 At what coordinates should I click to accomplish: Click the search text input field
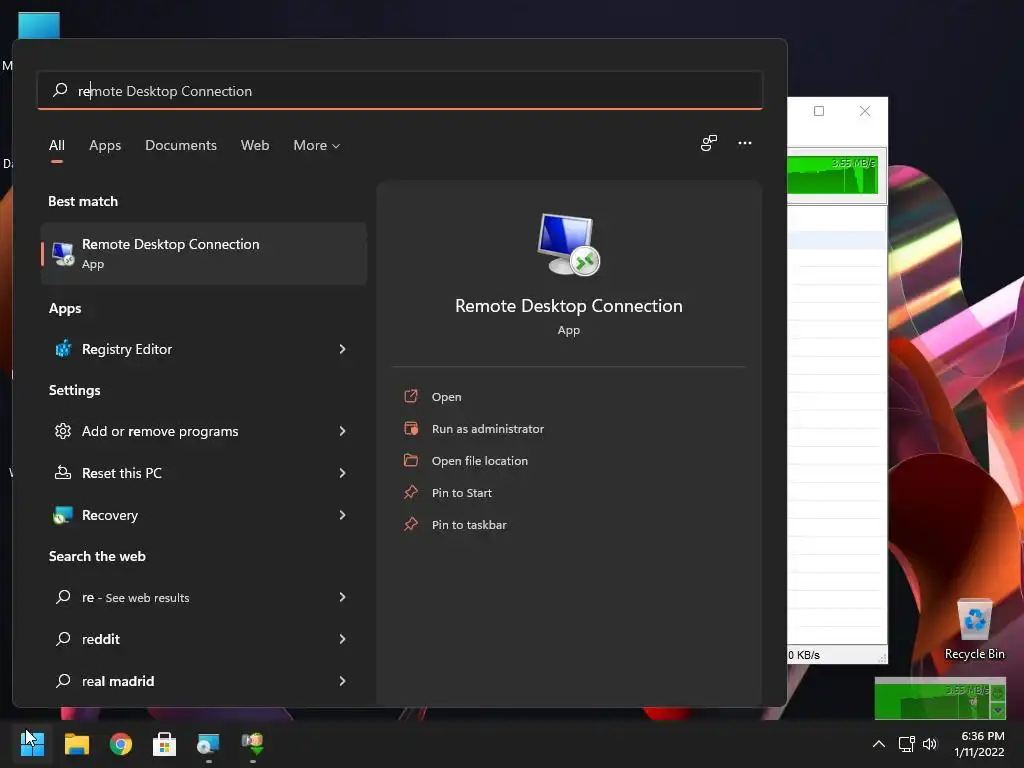pyautogui.click(x=400, y=90)
